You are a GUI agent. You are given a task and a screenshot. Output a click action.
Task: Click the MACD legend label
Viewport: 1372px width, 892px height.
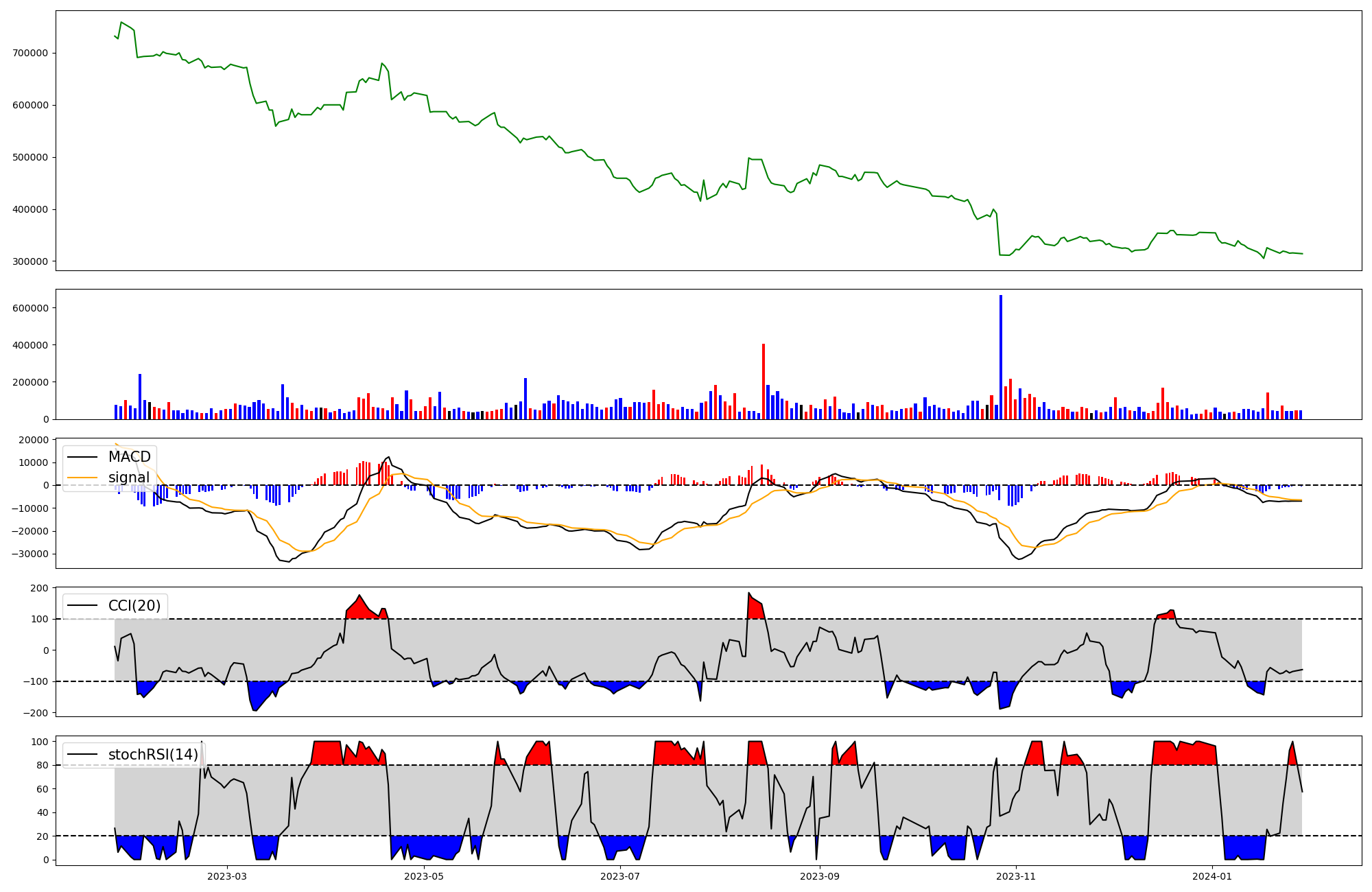[x=129, y=457]
